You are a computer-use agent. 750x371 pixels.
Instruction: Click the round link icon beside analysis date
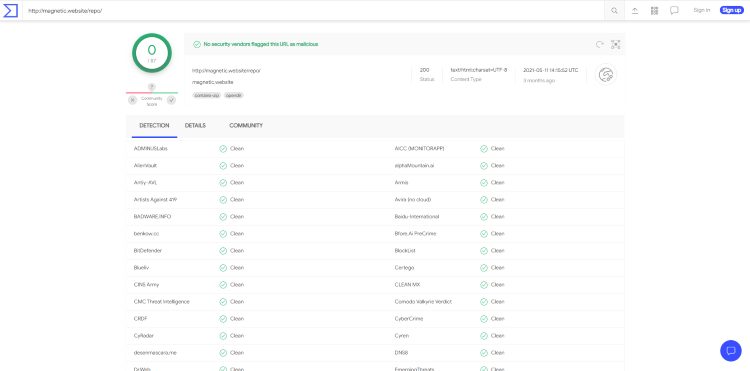606,75
